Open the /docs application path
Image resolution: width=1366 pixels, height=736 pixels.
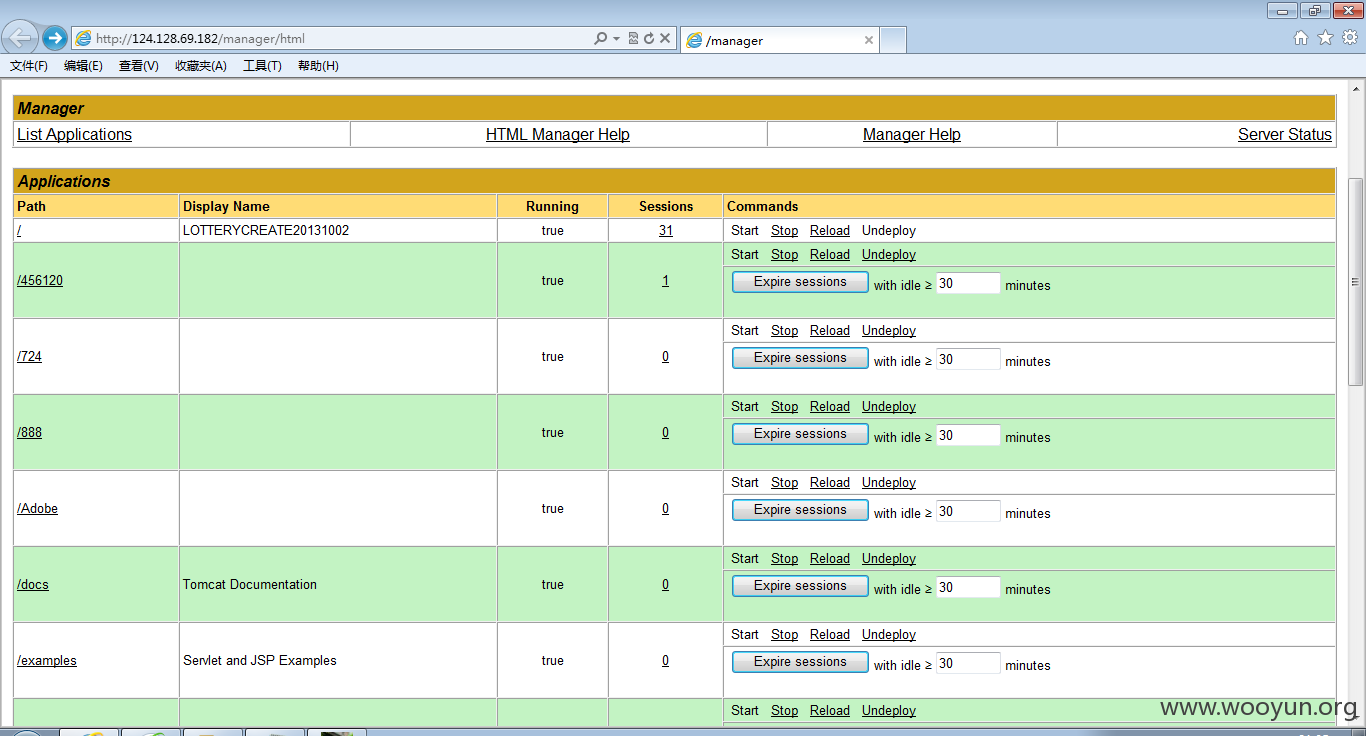(x=33, y=585)
